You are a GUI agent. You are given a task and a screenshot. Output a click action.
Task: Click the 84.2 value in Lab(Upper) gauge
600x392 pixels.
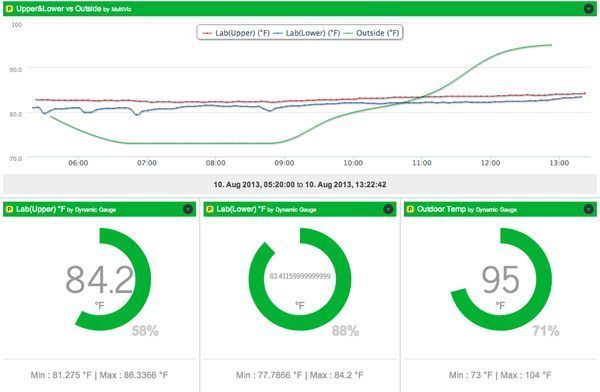tap(99, 280)
